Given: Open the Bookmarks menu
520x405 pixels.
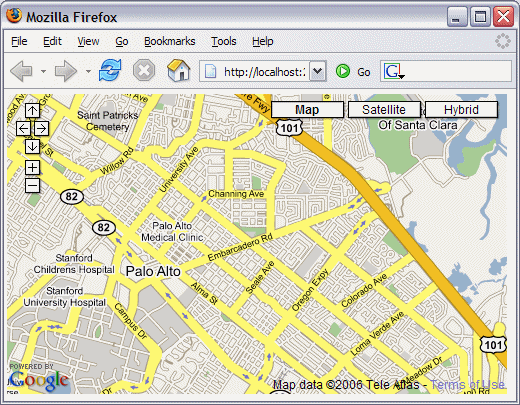Looking at the screenshot, I should point(170,41).
